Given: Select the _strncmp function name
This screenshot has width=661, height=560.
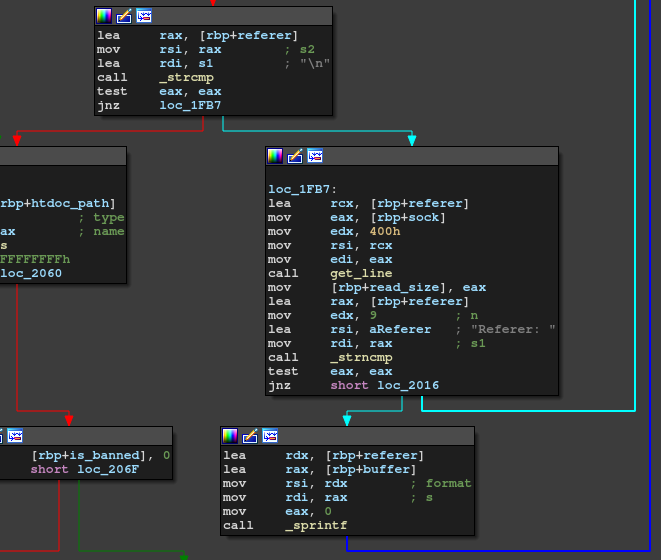Looking at the screenshot, I should point(361,357).
